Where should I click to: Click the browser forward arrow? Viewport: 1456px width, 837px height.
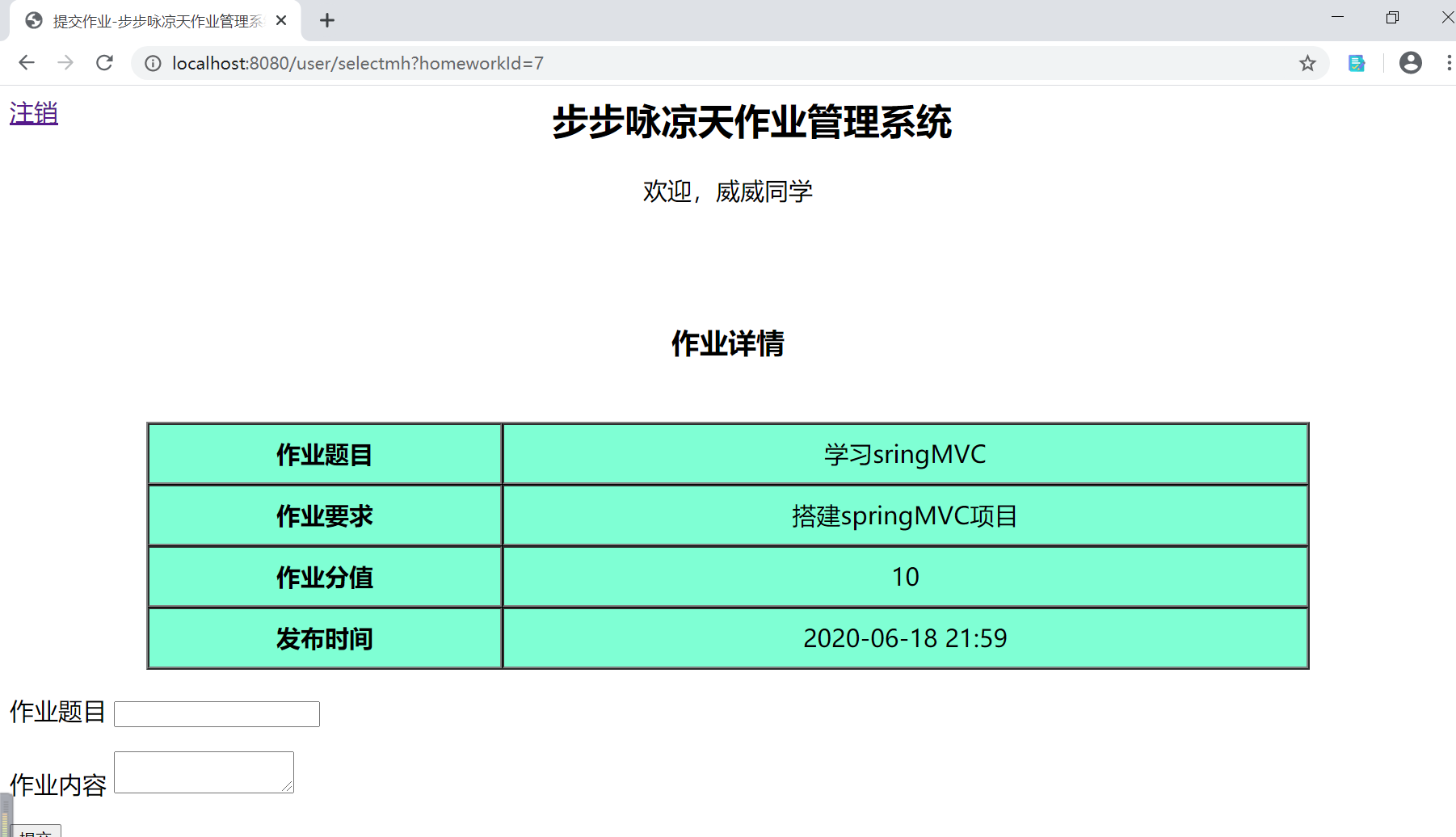[x=65, y=63]
